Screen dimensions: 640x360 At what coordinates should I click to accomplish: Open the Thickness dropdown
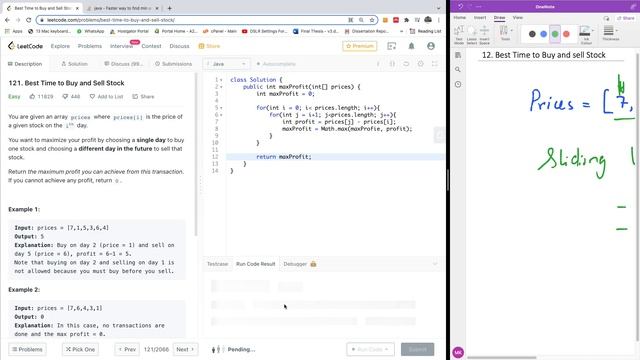click(611, 33)
